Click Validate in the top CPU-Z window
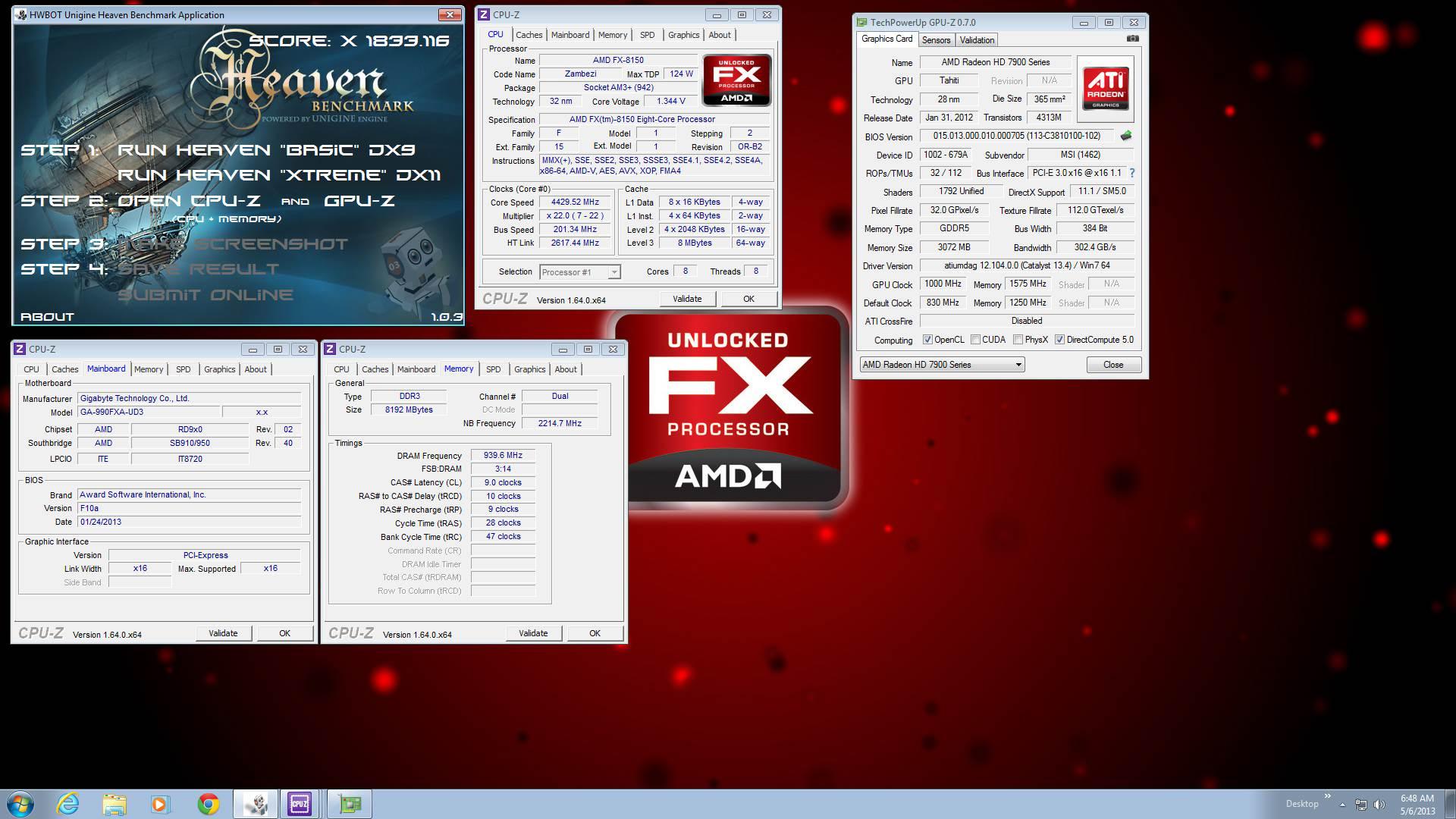The width and height of the screenshot is (1456, 819). click(687, 299)
